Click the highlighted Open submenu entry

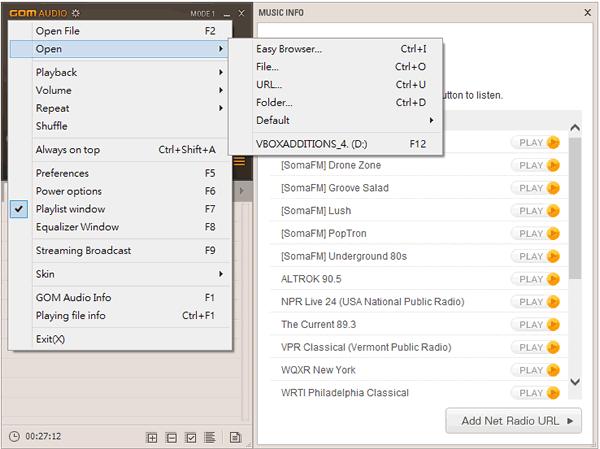(119, 49)
